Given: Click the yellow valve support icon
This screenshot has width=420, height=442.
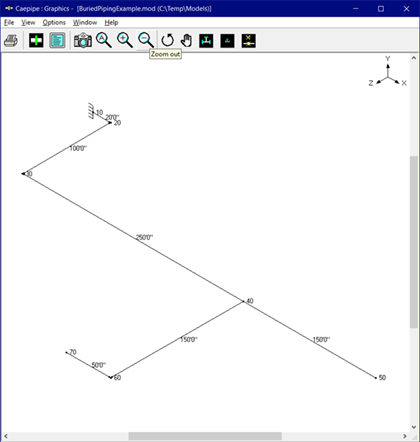Looking at the screenshot, I should click(248, 41).
